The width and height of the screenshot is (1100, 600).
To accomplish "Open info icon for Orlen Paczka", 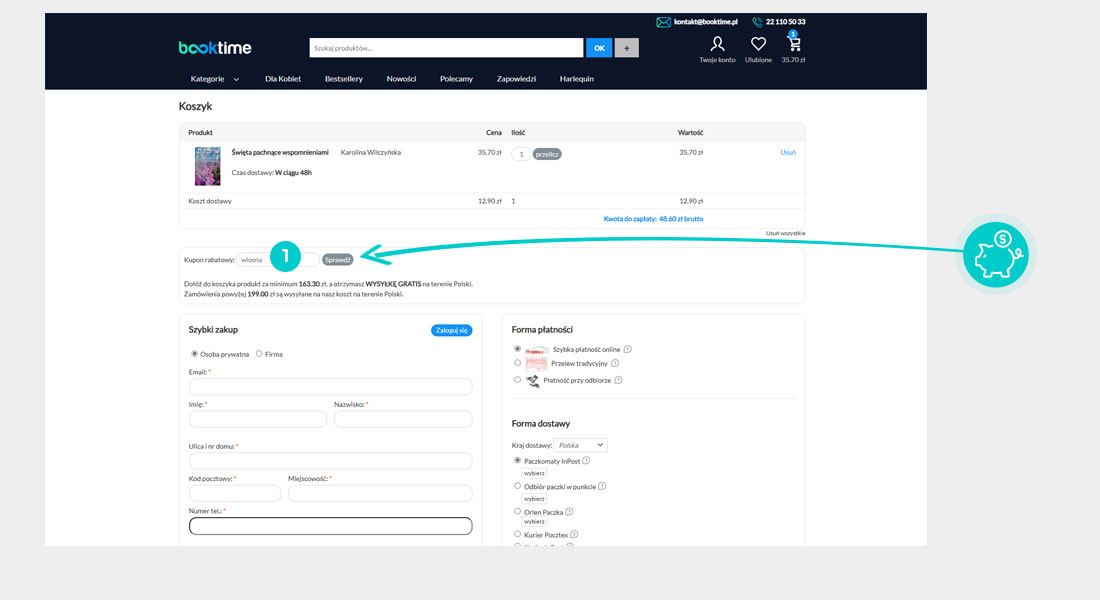I will tap(569, 512).
